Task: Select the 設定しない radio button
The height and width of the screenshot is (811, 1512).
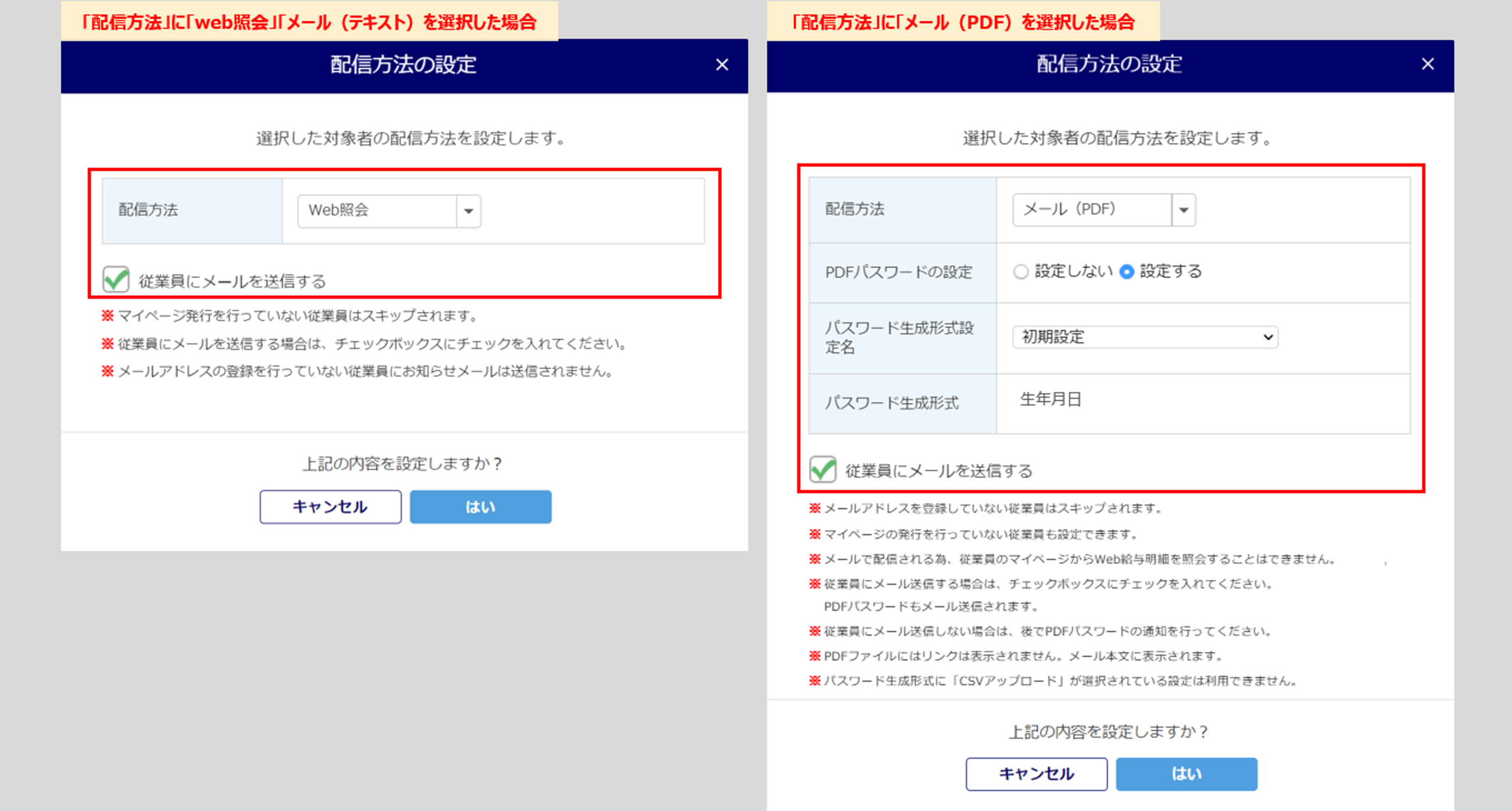Action: [1021, 272]
